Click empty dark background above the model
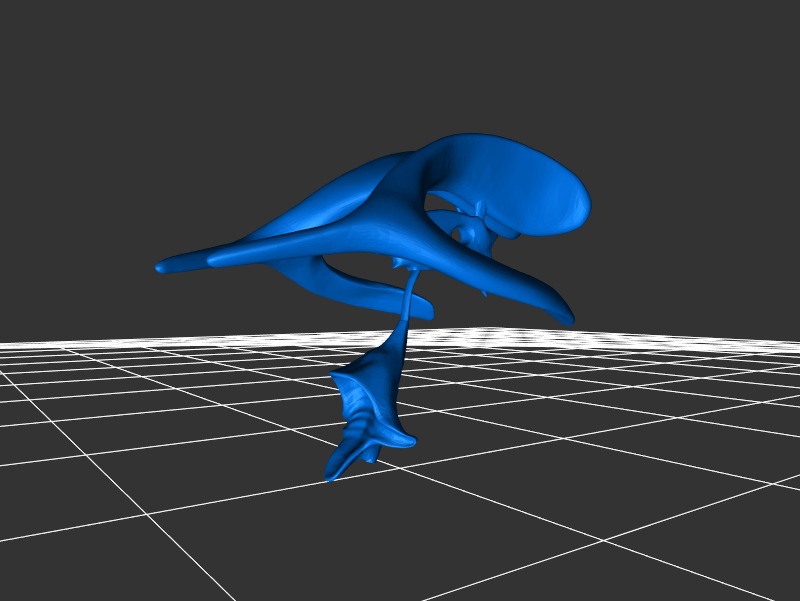The height and width of the screenshot is (601, 800). click(x=400, y=70)
